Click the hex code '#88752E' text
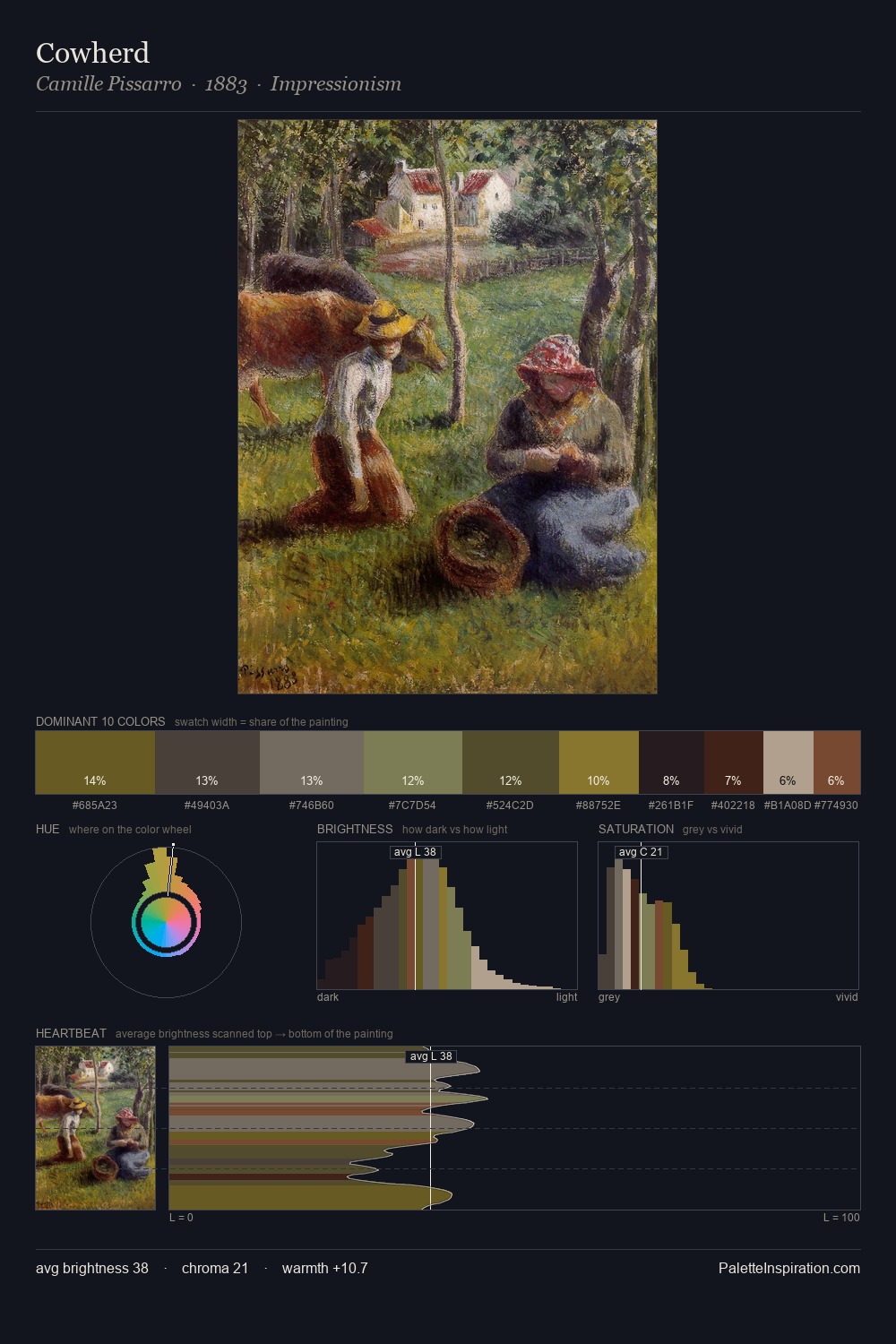The width and height of the screenshot is (896, 1344). tap(599, 806)
